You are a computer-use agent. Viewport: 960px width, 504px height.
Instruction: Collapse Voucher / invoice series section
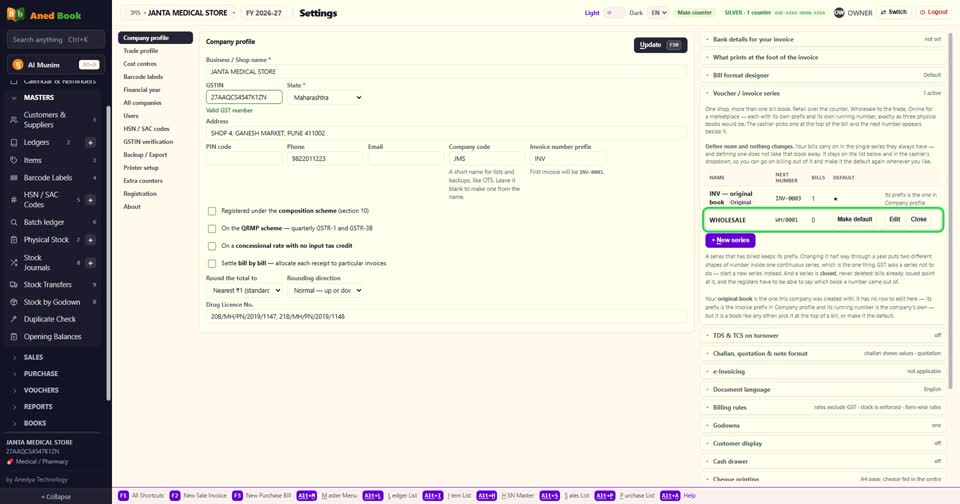823,93
